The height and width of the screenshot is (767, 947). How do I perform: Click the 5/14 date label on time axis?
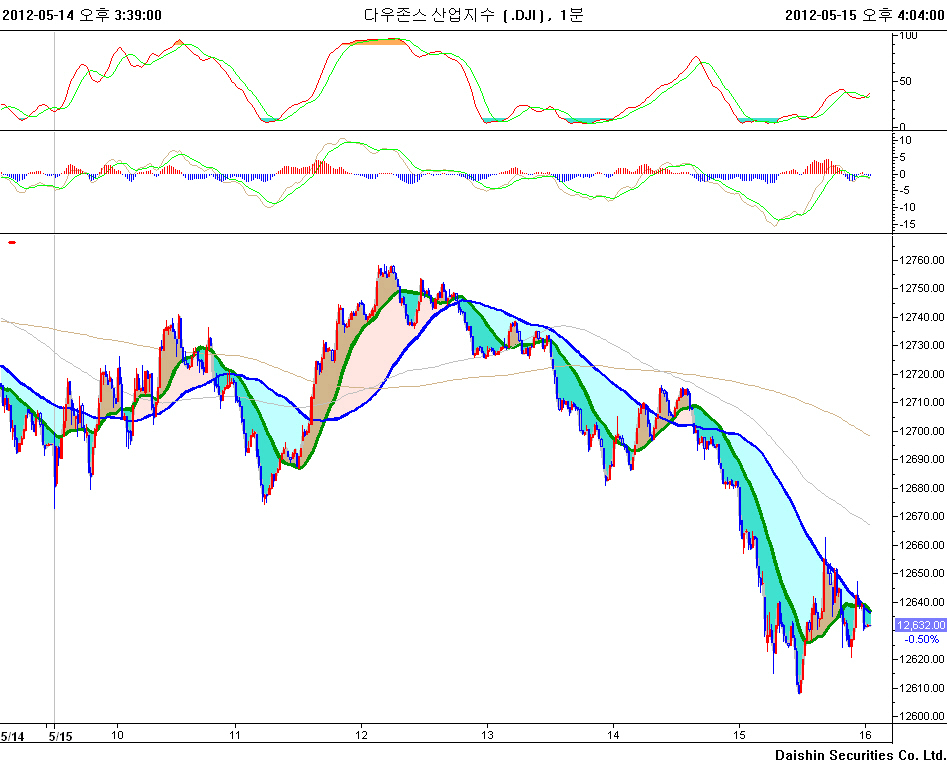pos(12,736)
